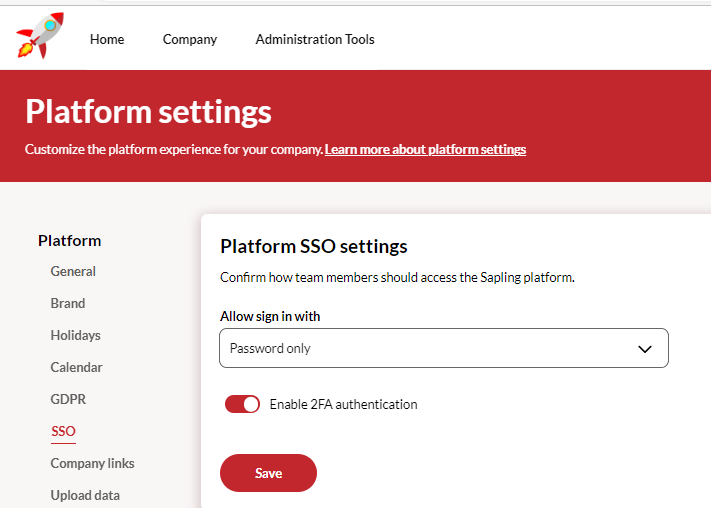
Task: Go to Upload data section
Action: click(85, 495)
